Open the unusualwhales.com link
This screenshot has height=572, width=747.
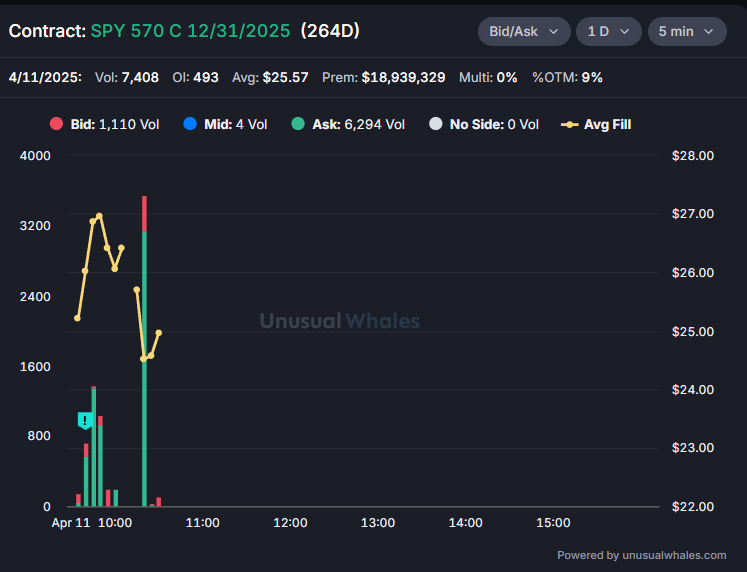point(674,555)
